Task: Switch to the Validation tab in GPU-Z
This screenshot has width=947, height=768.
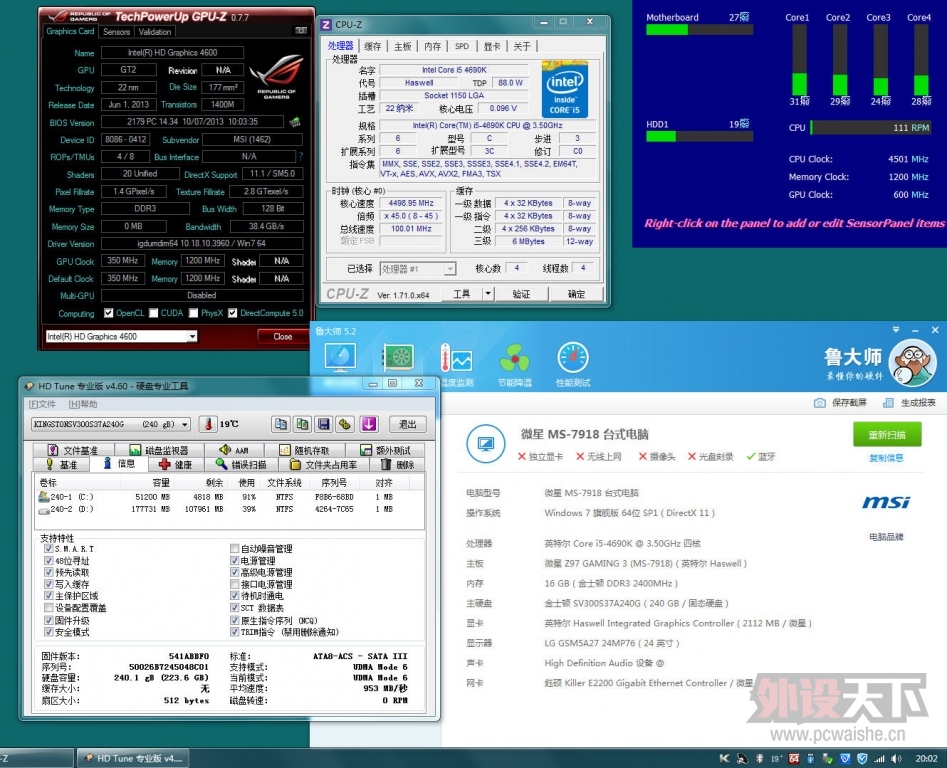Action: tap(155, 32)
